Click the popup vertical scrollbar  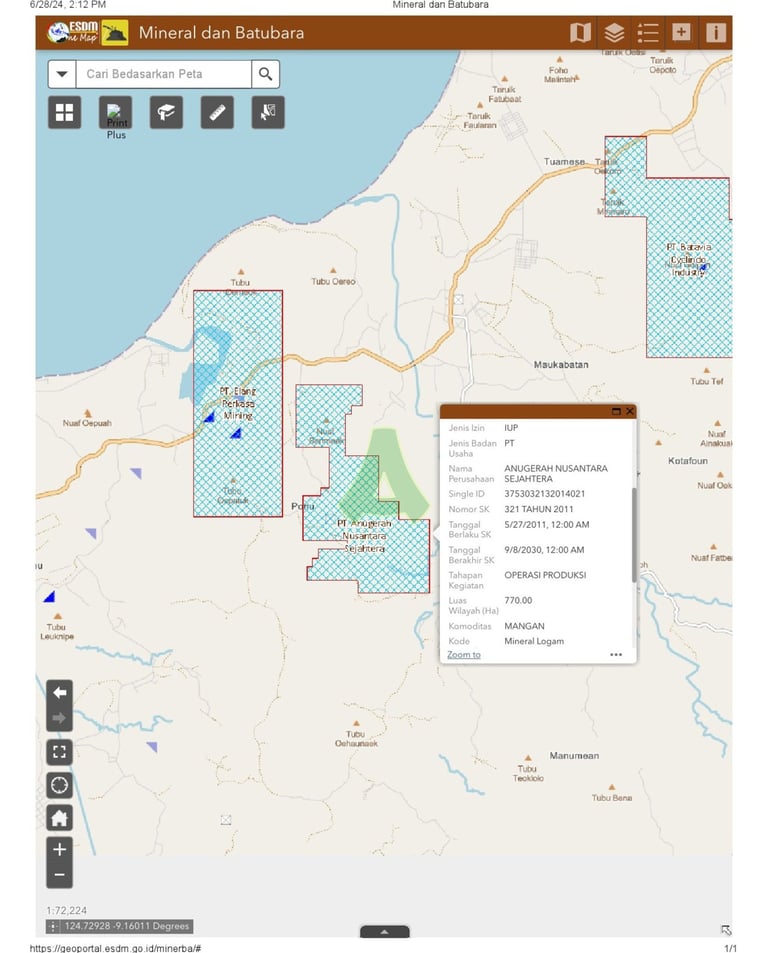click(x=634, y=534)
